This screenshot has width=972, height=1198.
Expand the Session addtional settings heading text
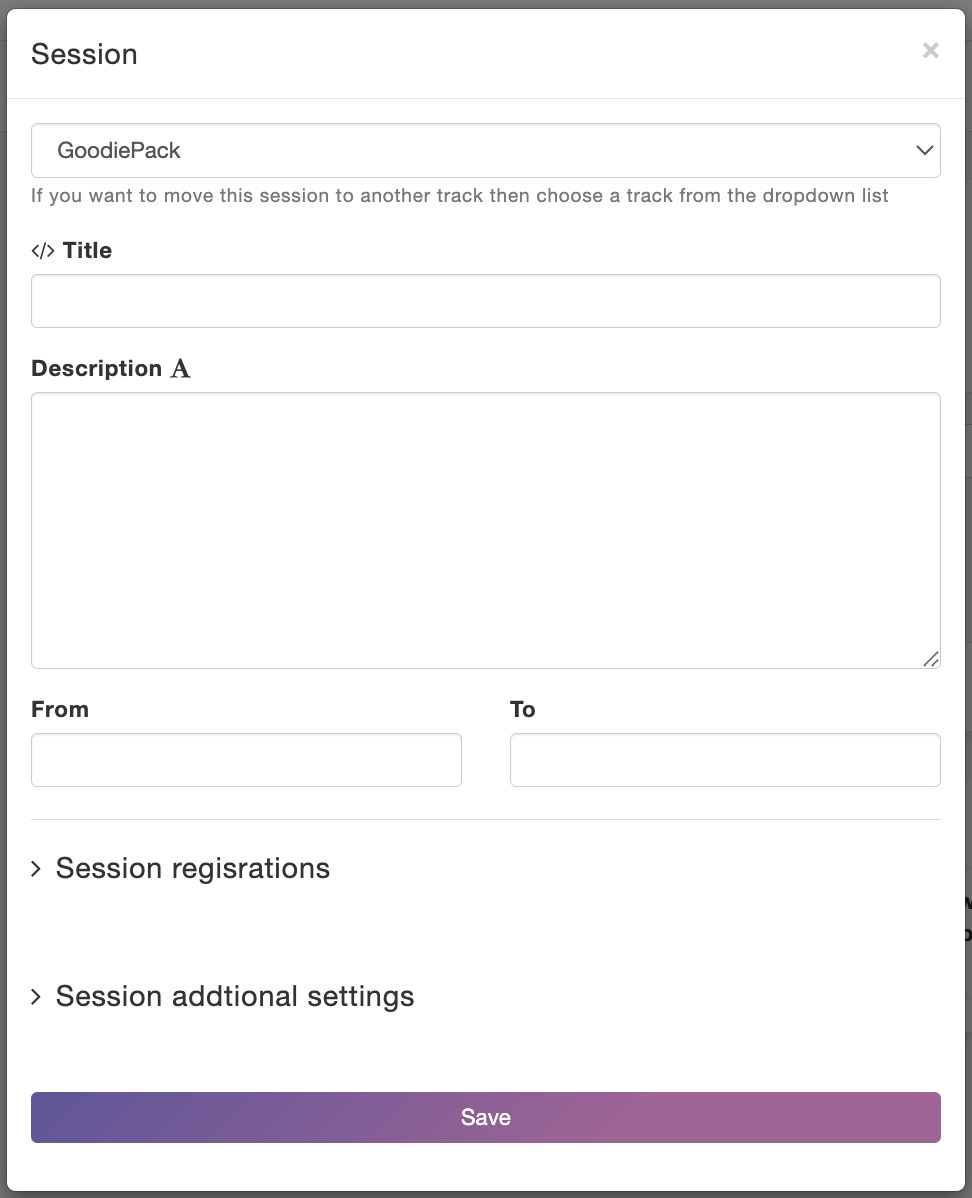tap(235, 997)
